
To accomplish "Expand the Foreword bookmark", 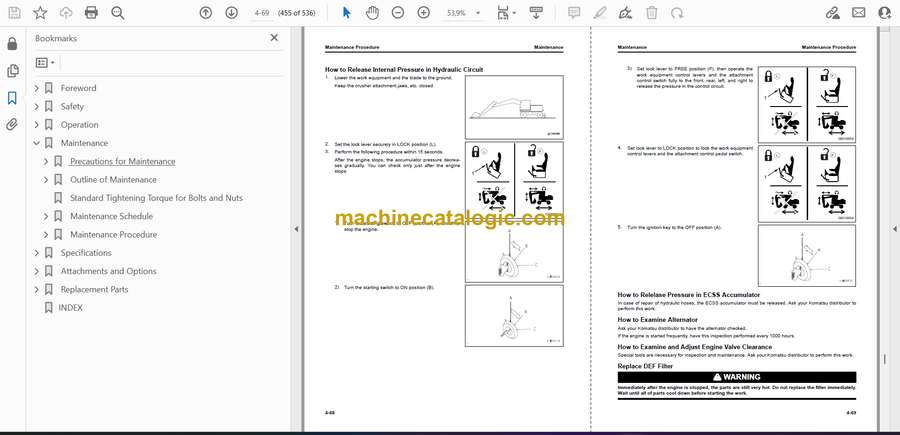I will pyautogui.click(x=37, y=88).
